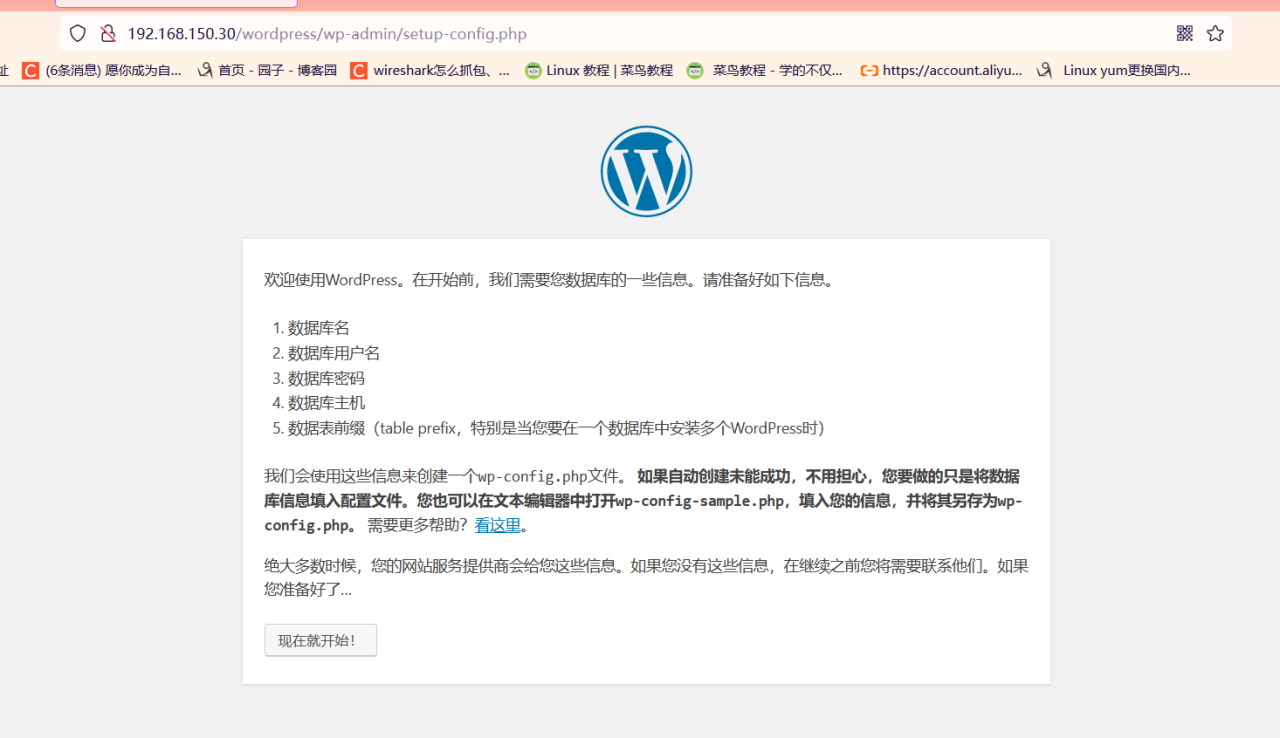Open the '(6条消息) 愿你成为自...' bookmark

[x=102, y=71]
